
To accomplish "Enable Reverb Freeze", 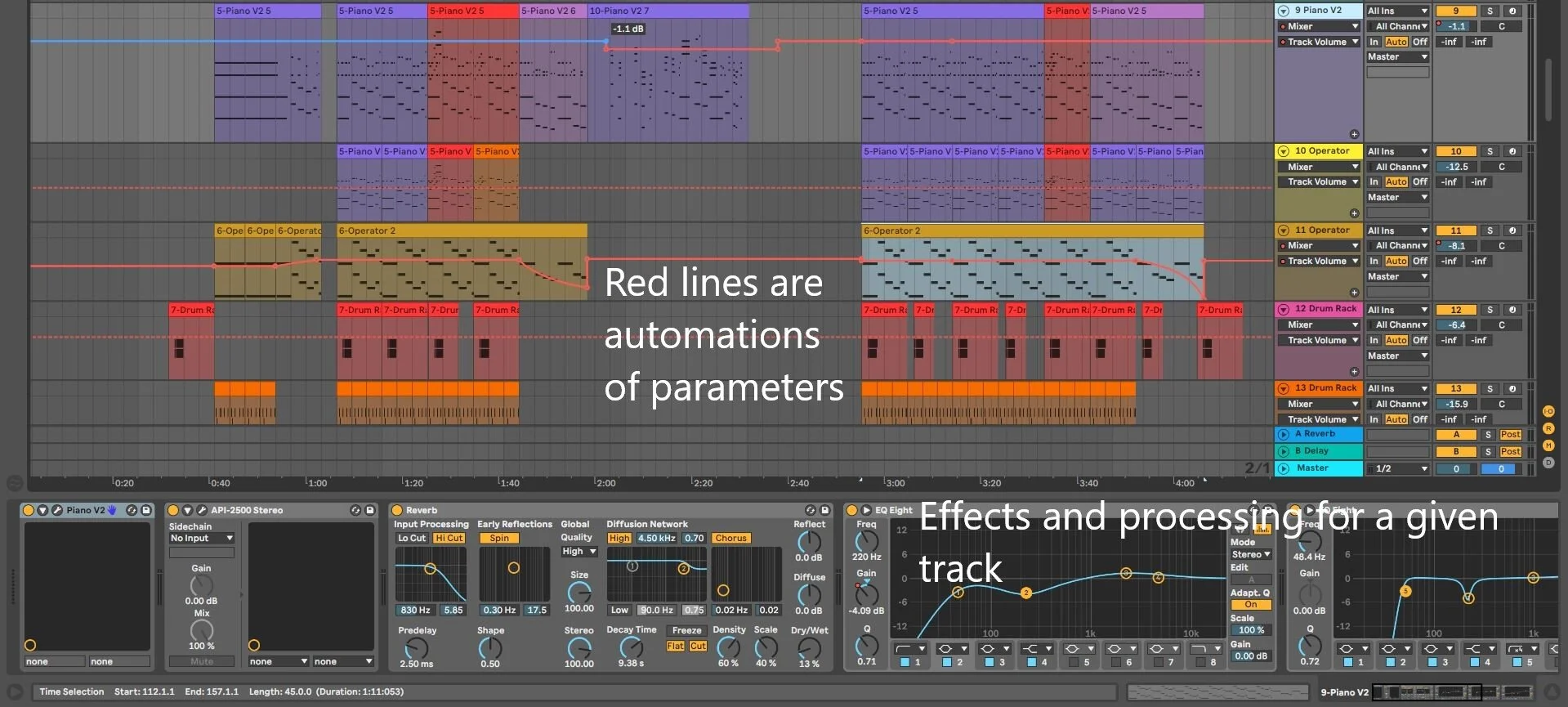I will pyautogui.click(x=686, y=631).
